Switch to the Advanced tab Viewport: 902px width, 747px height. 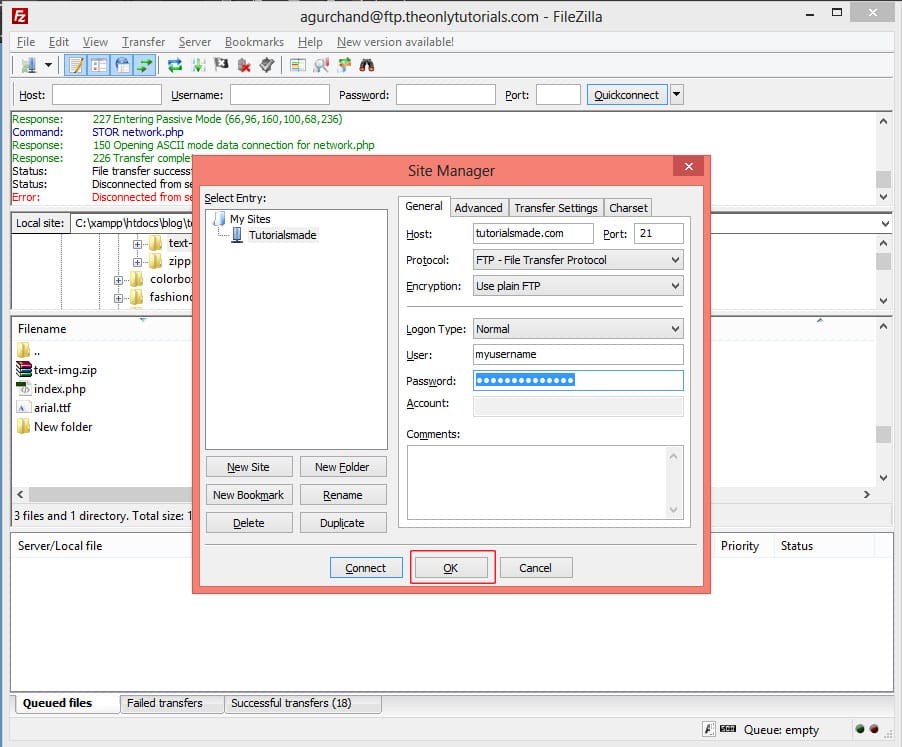[x=478, y=208]
